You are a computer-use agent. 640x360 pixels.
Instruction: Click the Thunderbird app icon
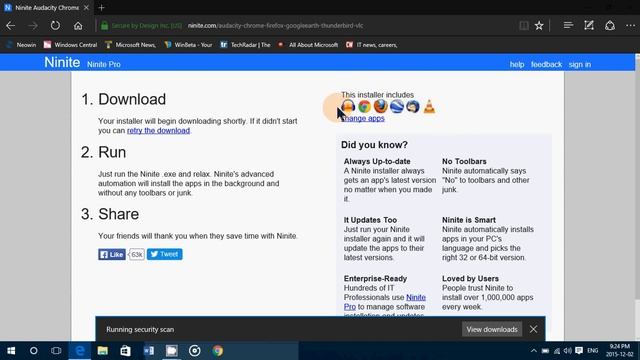(x=413, y=107)
